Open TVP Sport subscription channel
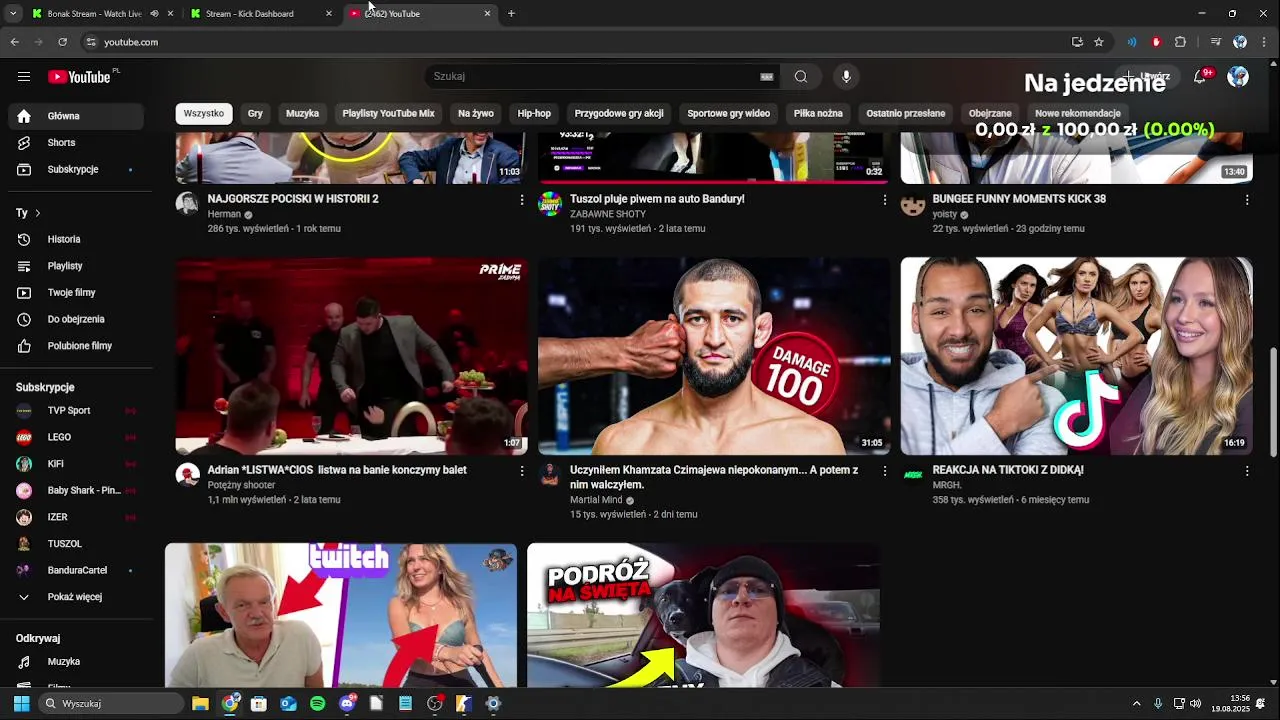This screenshot has width=1280, height=720. click(x=76, y=411)
